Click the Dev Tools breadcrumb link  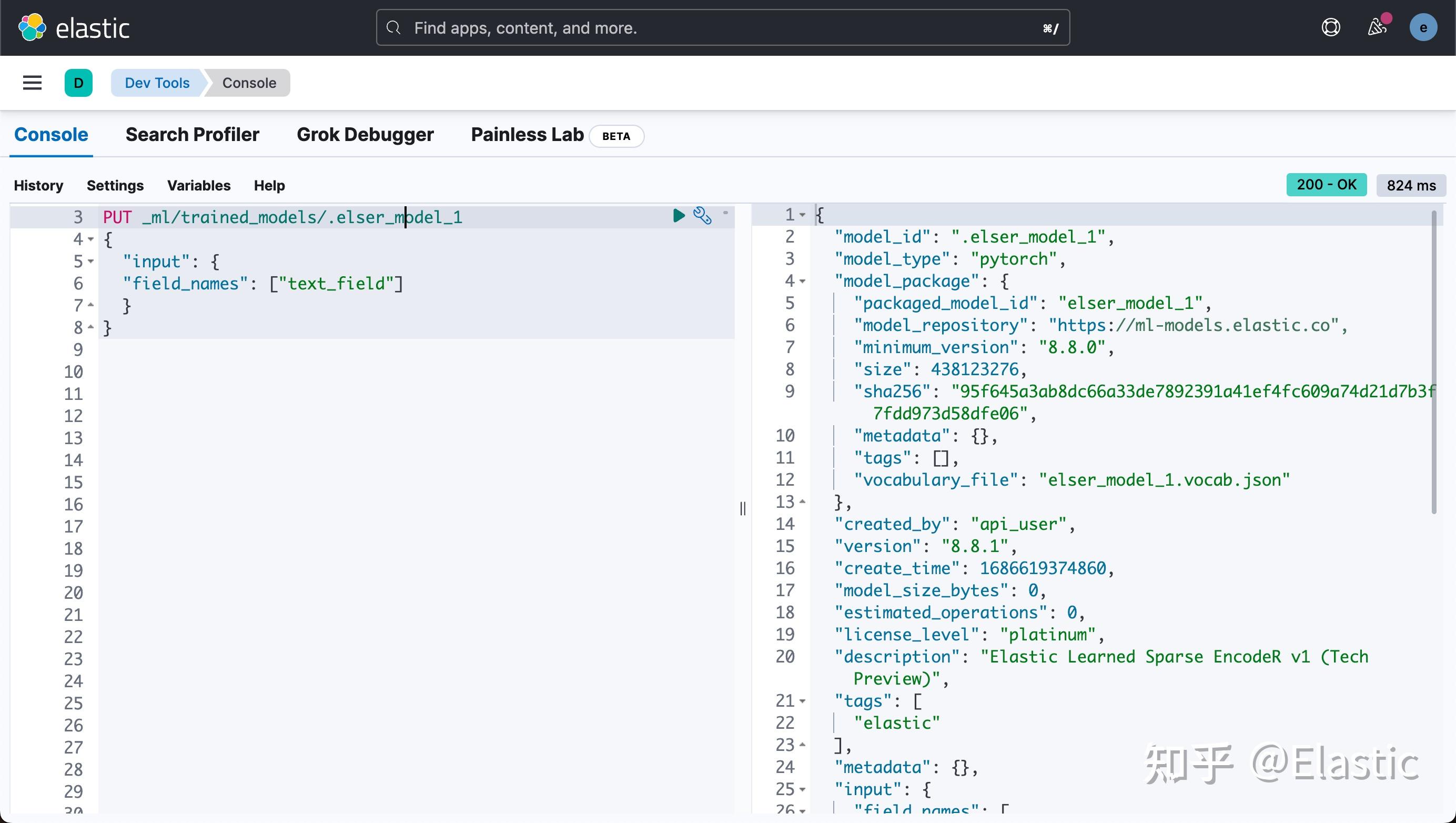[156, 83]
